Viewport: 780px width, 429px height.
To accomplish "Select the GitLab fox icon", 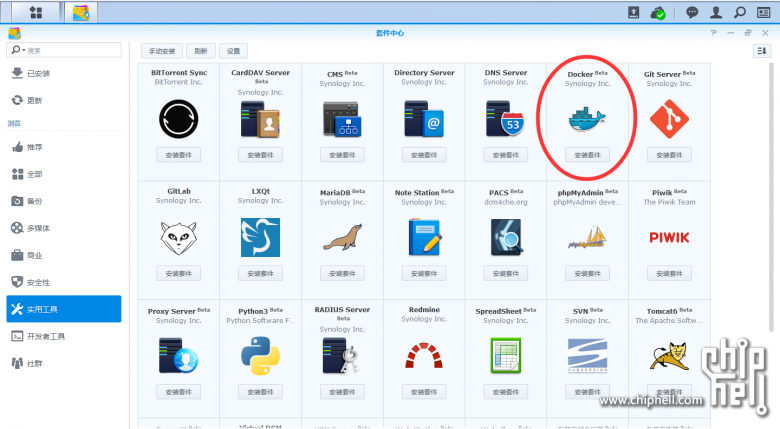I will tap(179, 237).
